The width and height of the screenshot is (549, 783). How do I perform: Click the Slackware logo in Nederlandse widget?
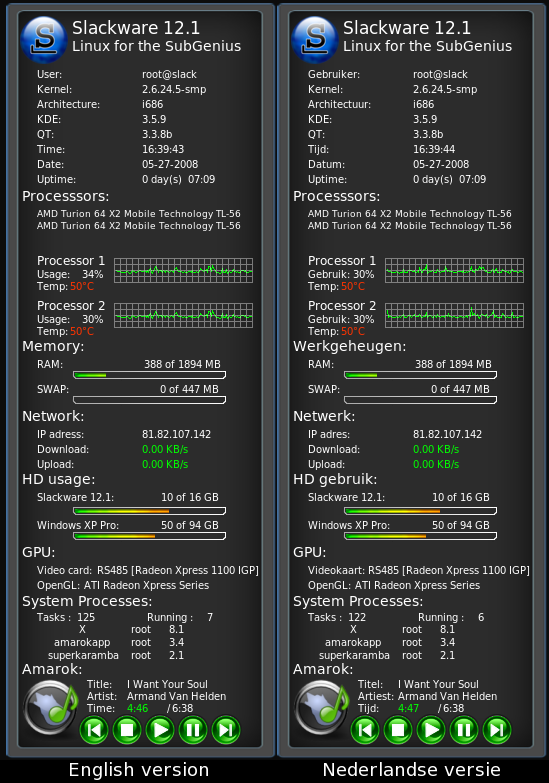315,39
